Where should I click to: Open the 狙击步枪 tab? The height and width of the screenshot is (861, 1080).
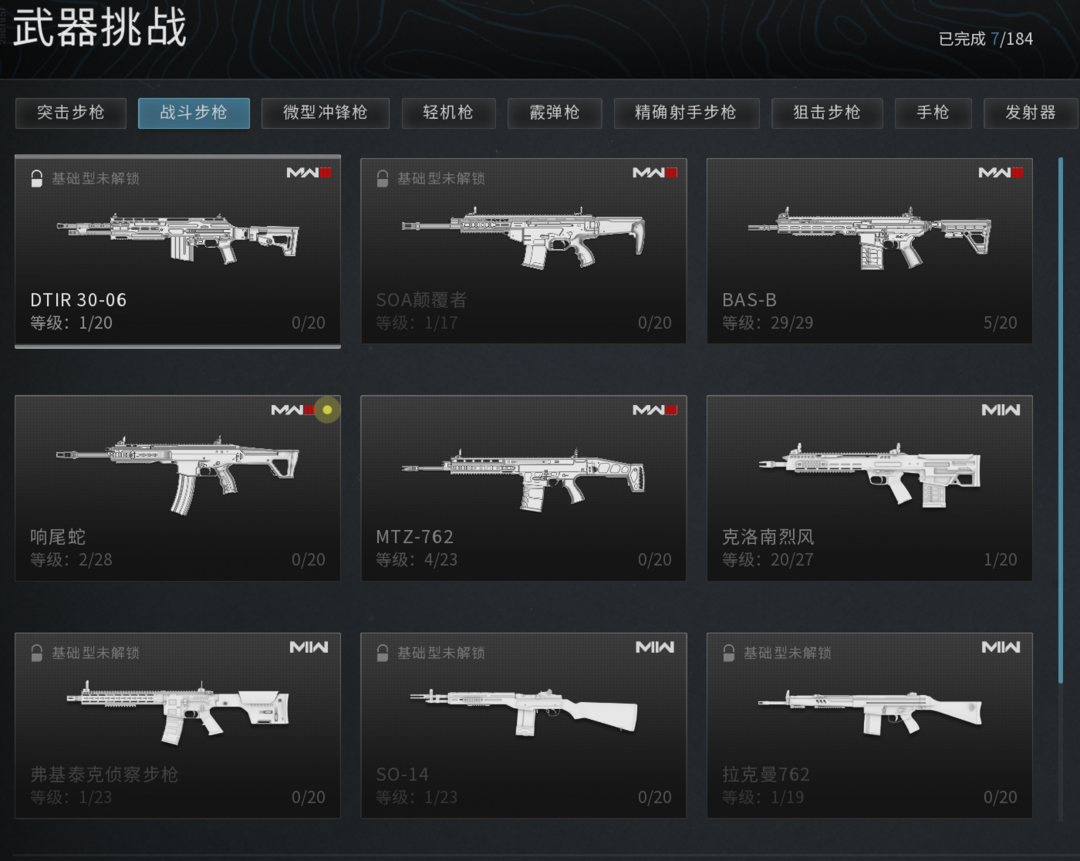pos(827,113)
